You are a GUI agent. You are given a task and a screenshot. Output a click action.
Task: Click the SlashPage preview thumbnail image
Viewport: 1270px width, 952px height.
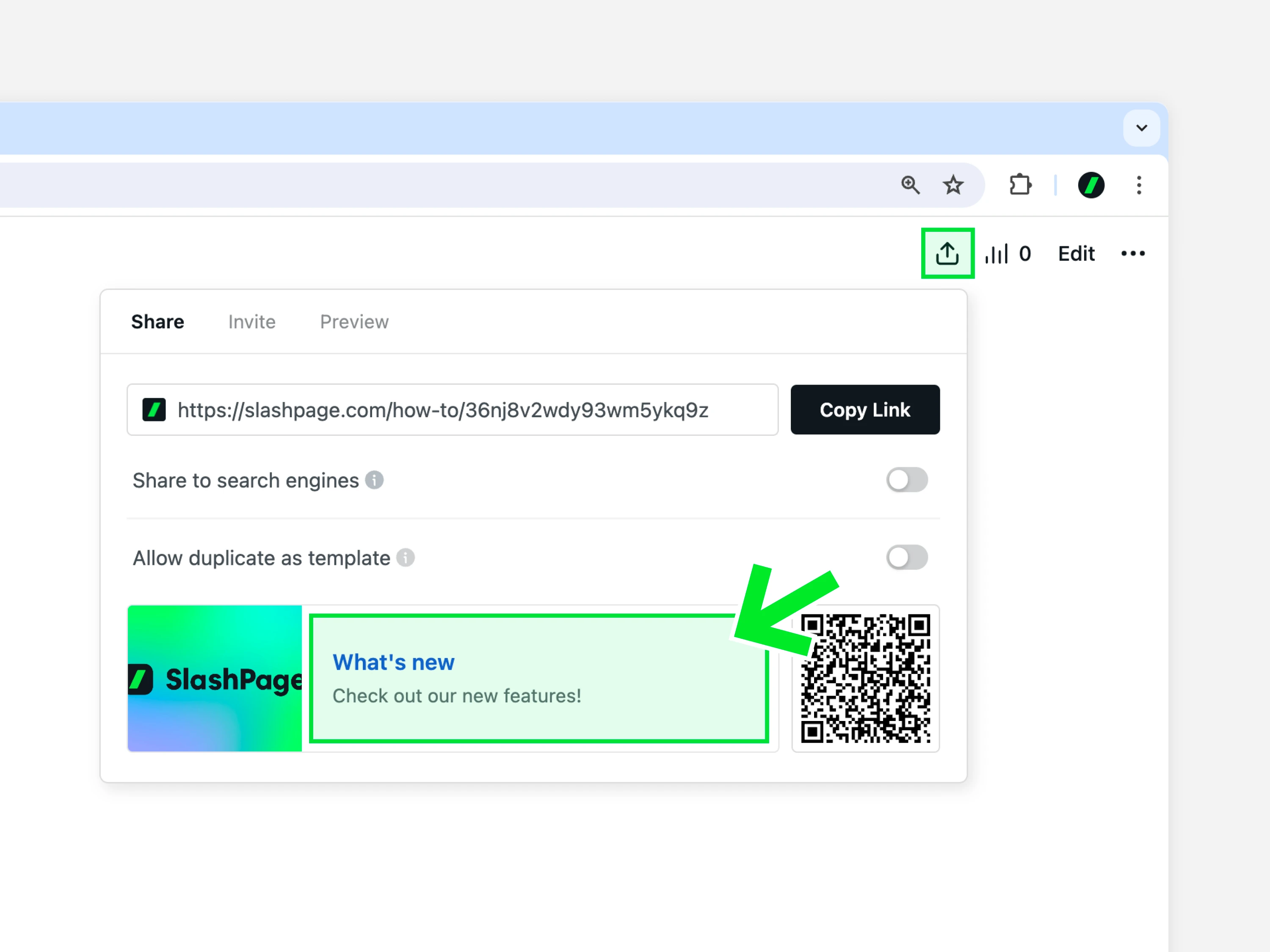click(x=215, y=678)
